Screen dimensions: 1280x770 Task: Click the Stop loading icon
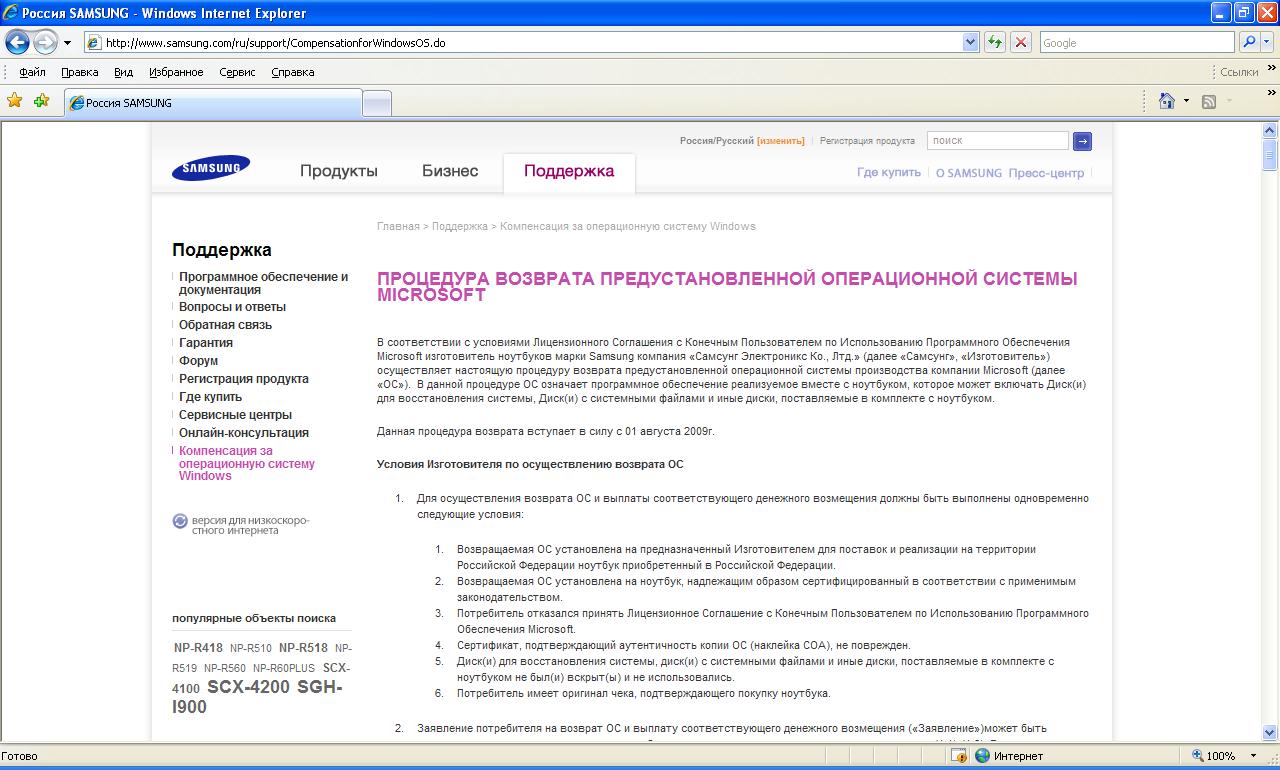[x=1021, y=43]
